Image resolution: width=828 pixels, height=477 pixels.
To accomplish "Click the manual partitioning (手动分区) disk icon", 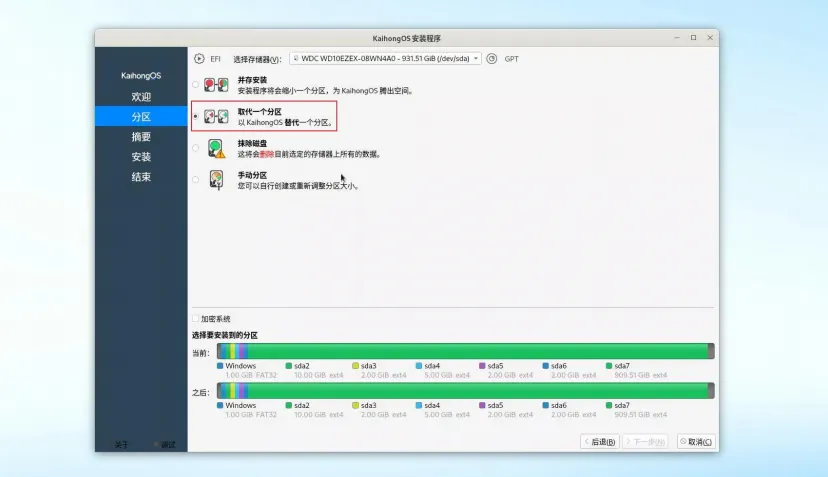I will click(216, 180).
